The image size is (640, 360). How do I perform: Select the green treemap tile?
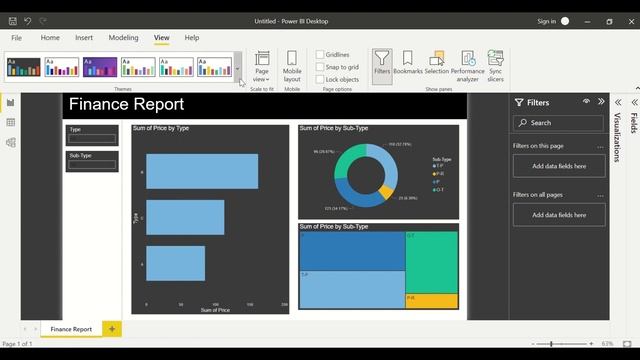(x=431, y=262)
